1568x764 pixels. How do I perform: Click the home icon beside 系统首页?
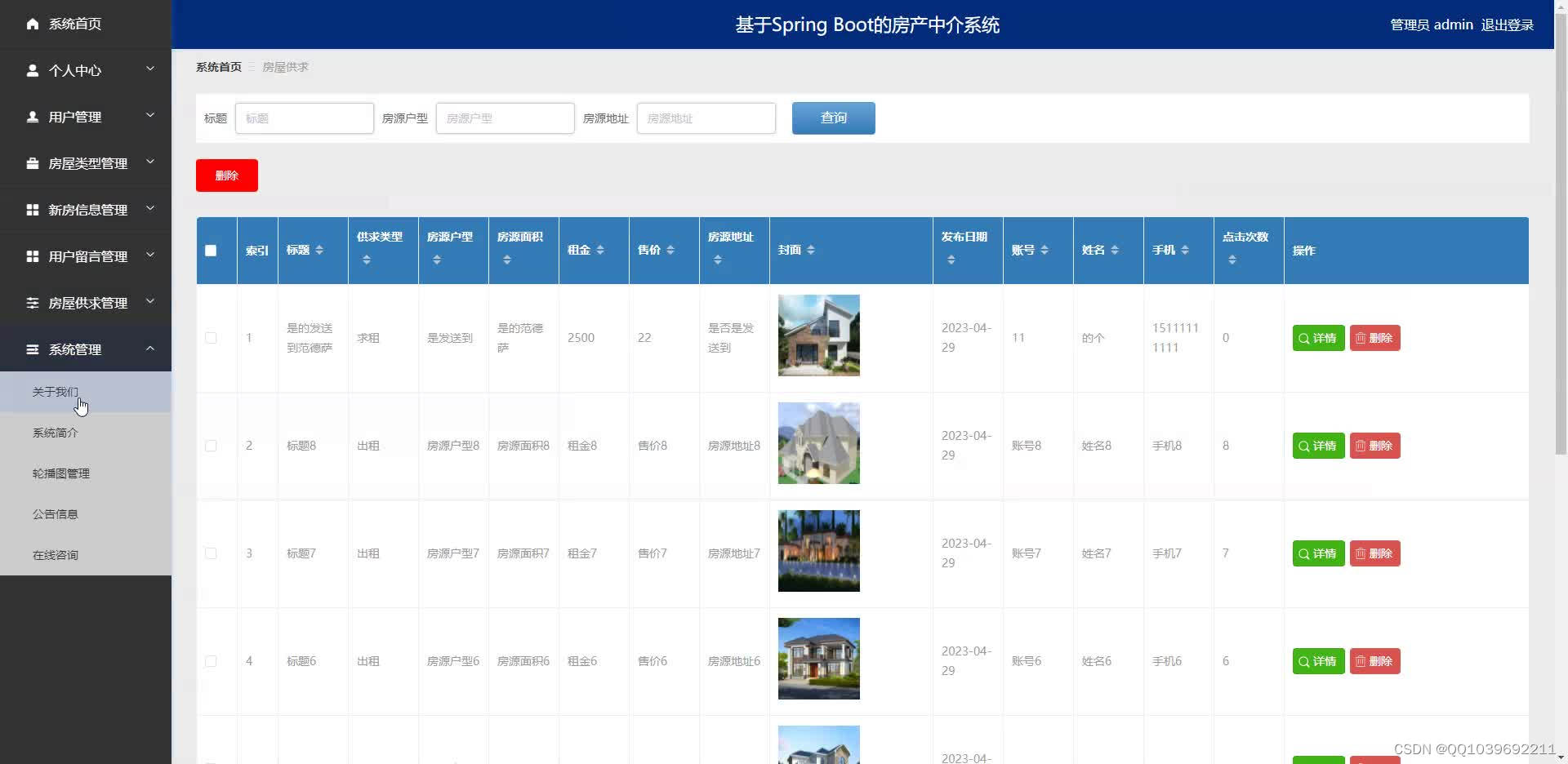[33, 24]
